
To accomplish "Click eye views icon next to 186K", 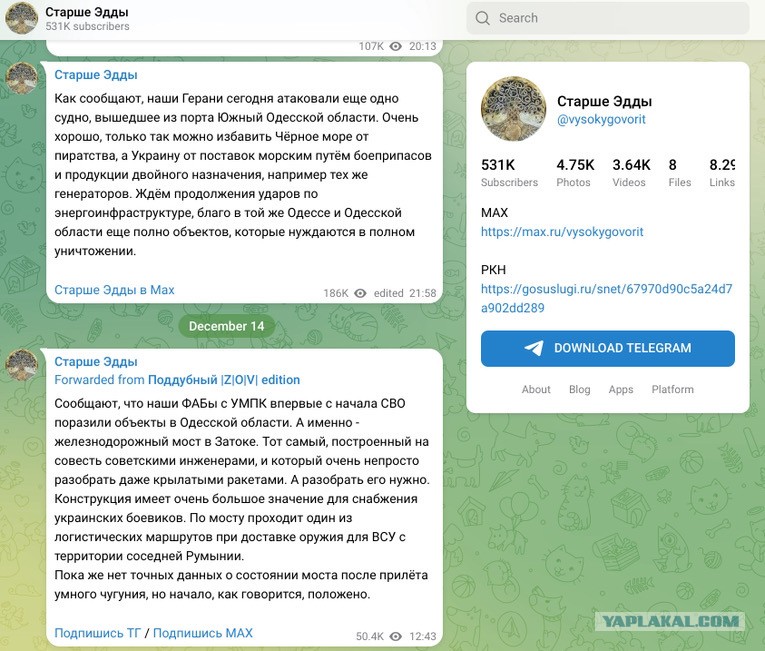I will 360,293.
